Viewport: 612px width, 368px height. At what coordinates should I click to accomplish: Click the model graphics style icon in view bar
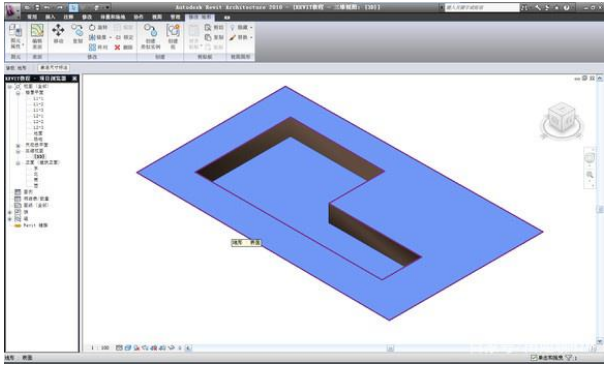[x=128, y=347]
